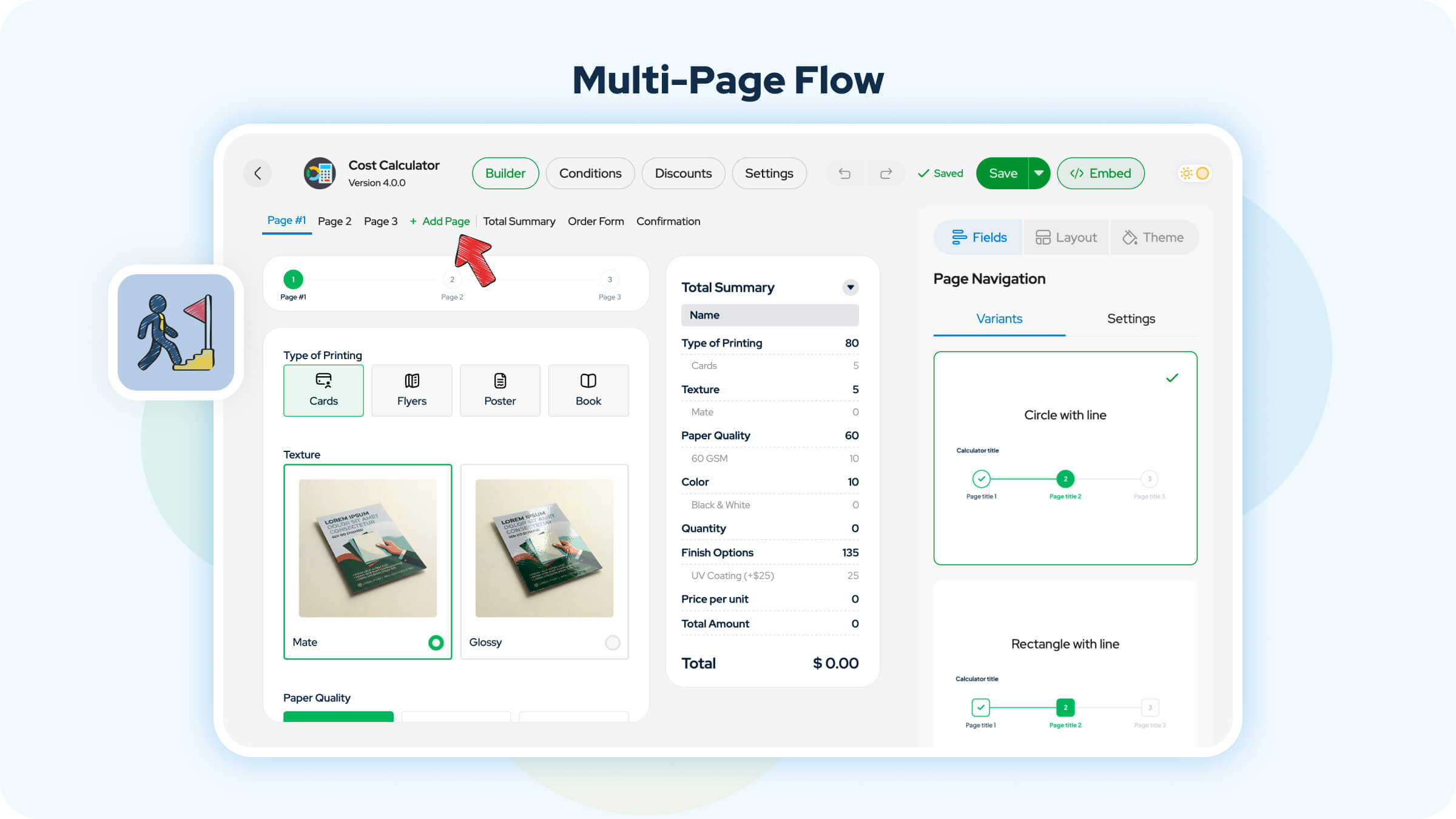Collapse the Total Summary panel

[x=851, y=288]
